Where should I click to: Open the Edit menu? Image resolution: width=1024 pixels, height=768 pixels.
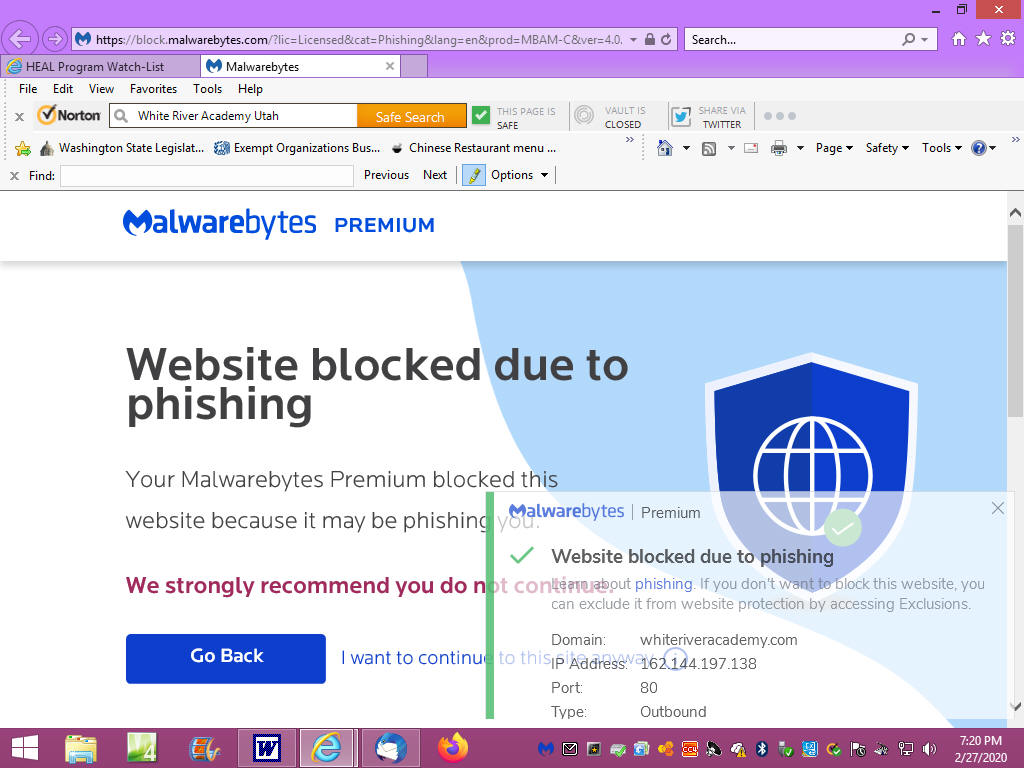point(63,89)
